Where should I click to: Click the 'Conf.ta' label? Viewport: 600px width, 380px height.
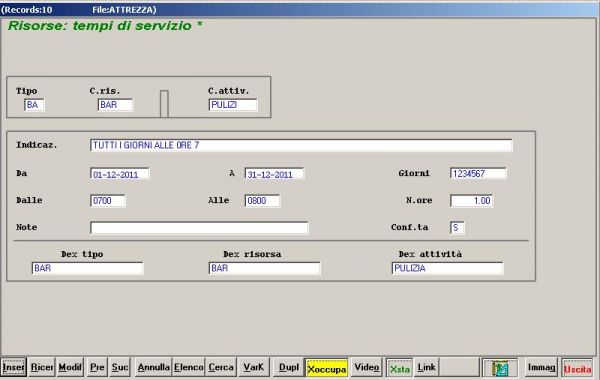[409, 227]
